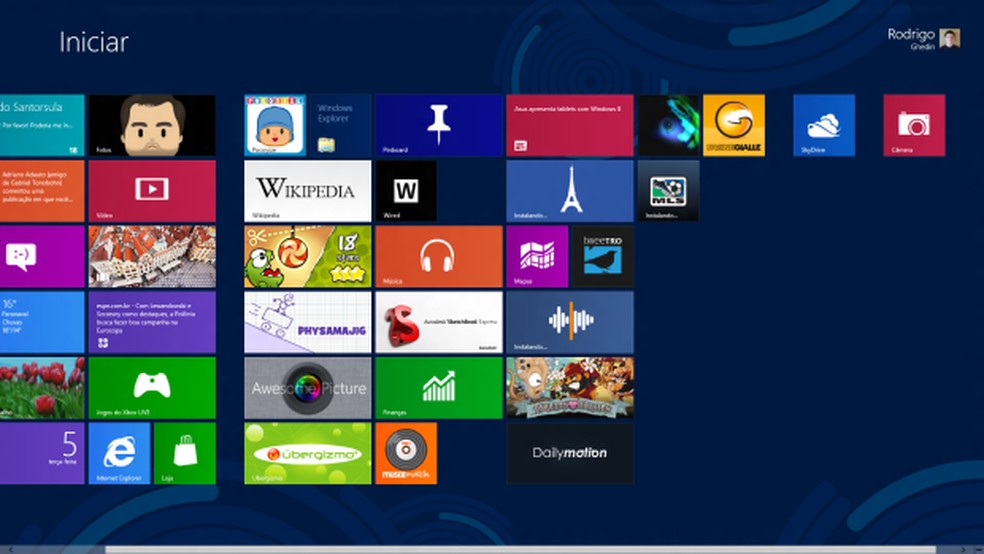Click the horizontal scrollbar thumb at bottom
984x554 pixels.
[521, 550]
